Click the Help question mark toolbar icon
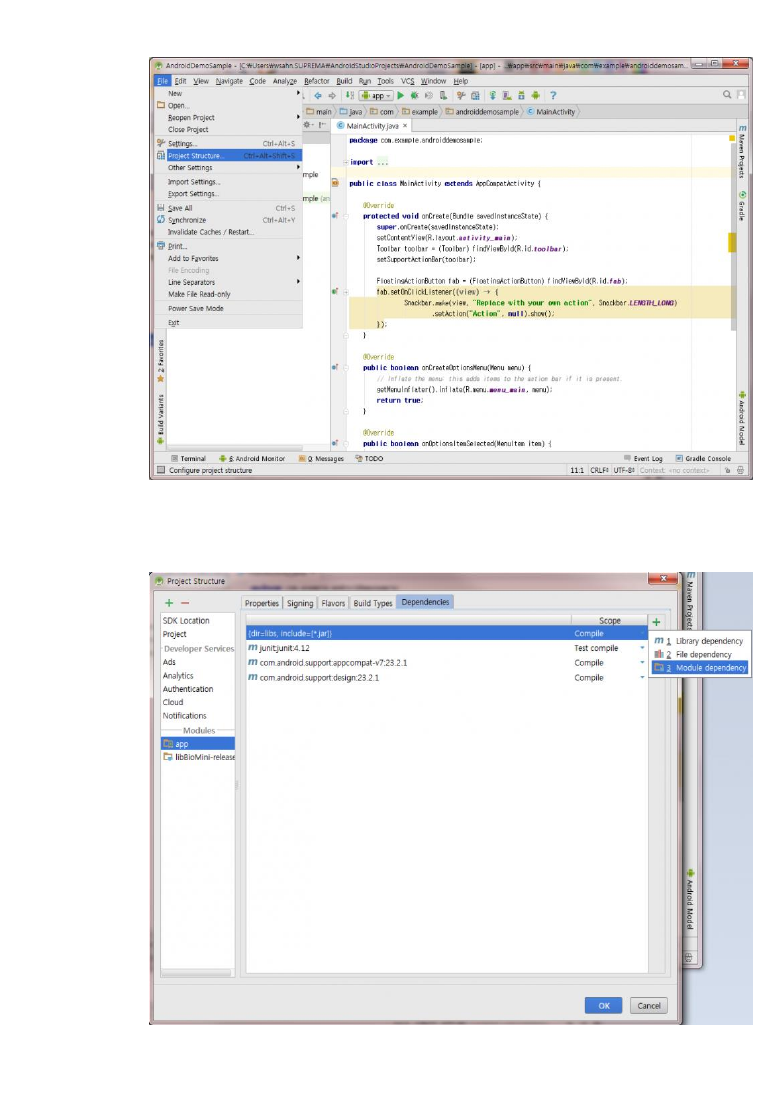This screenshot has height=1107, width=761. click(553, 95)
